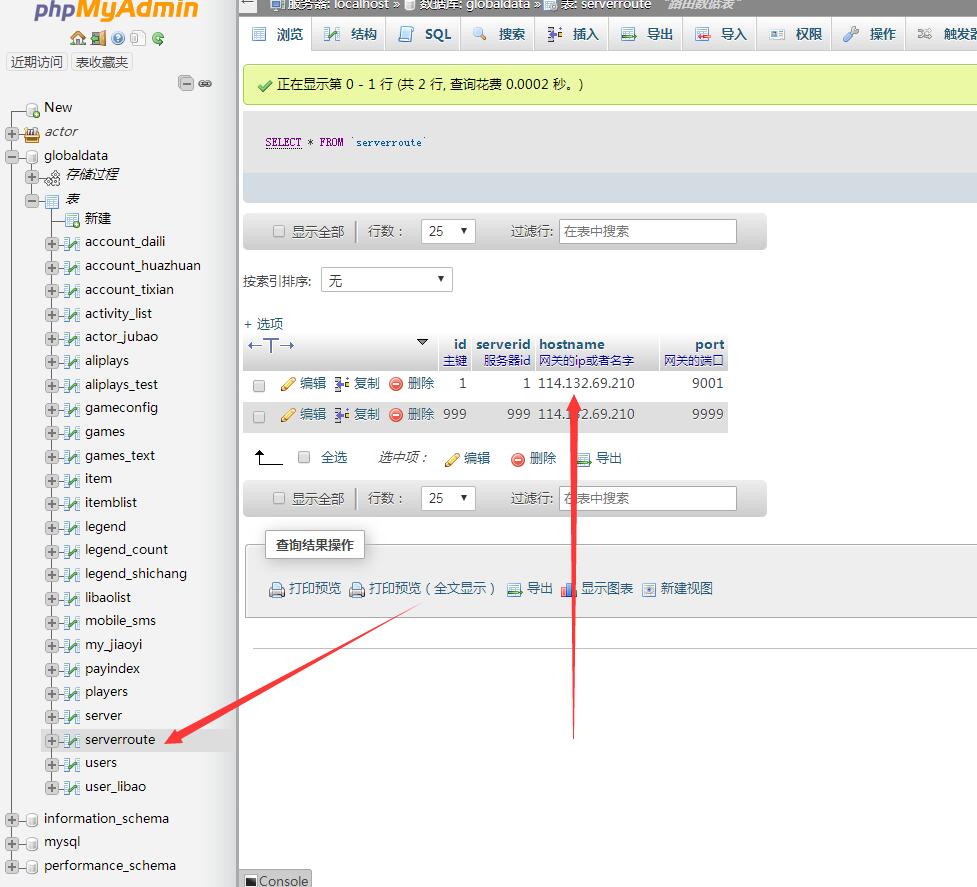Click the pencil edit icon for row id 1
Viewport: 977px width, 887px height.
point(288,384)
